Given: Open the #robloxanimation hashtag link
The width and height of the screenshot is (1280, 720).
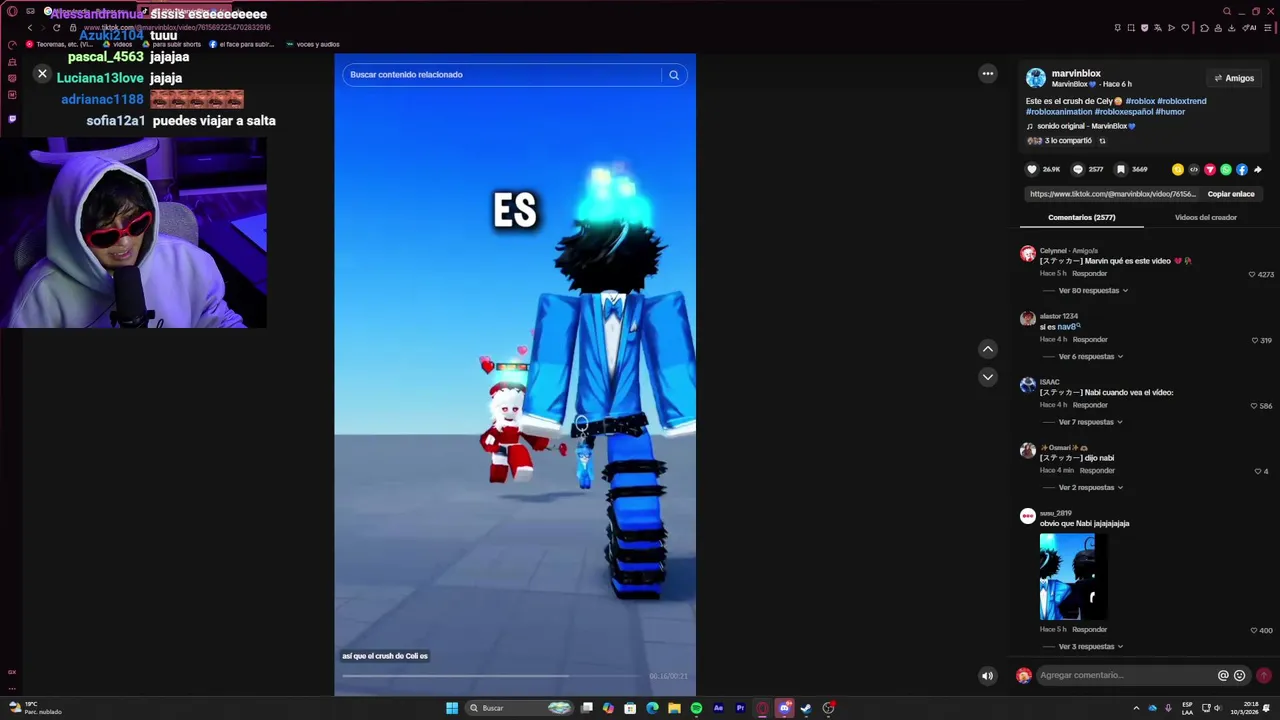Looking at the screenshot, I should click(1058, 112).
